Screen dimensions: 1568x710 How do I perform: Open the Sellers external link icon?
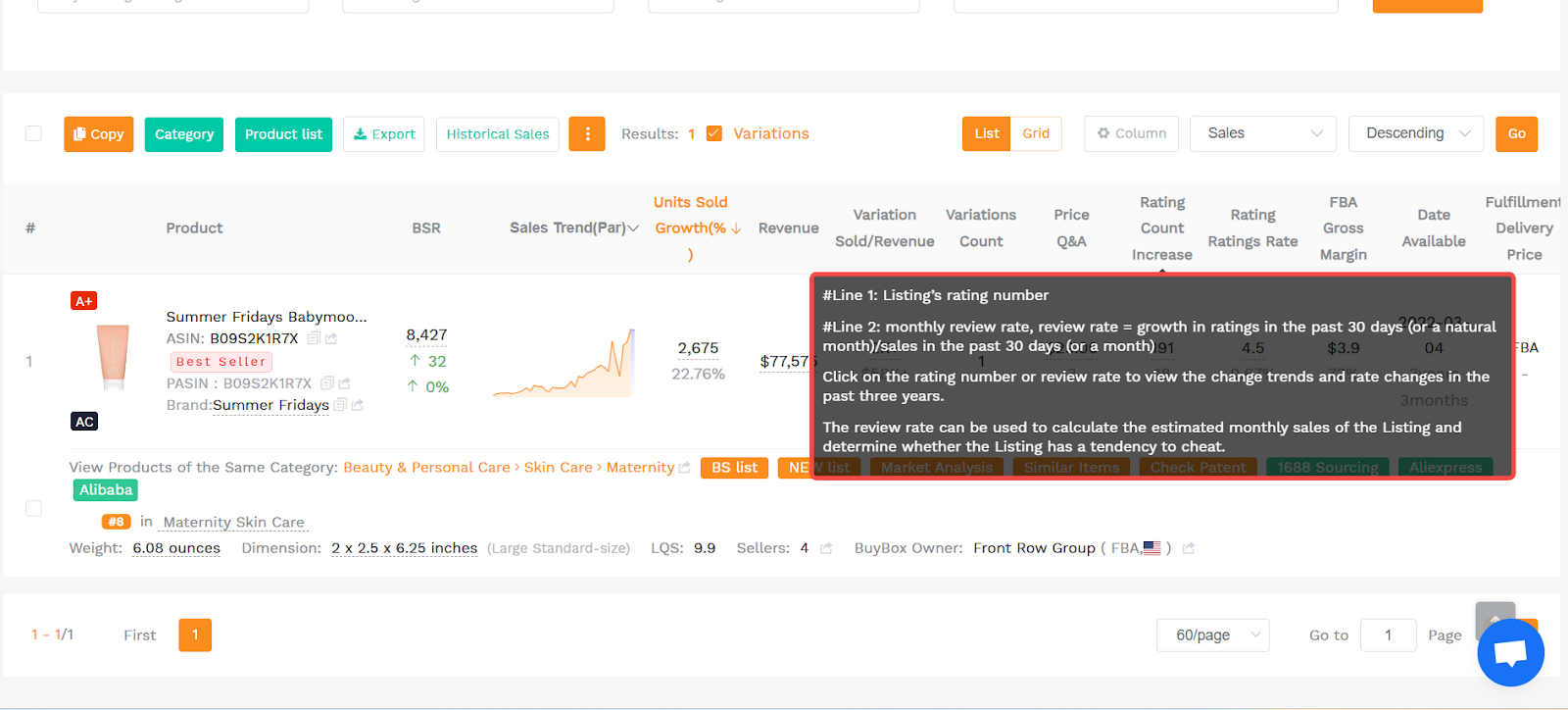tap(826, 548)
